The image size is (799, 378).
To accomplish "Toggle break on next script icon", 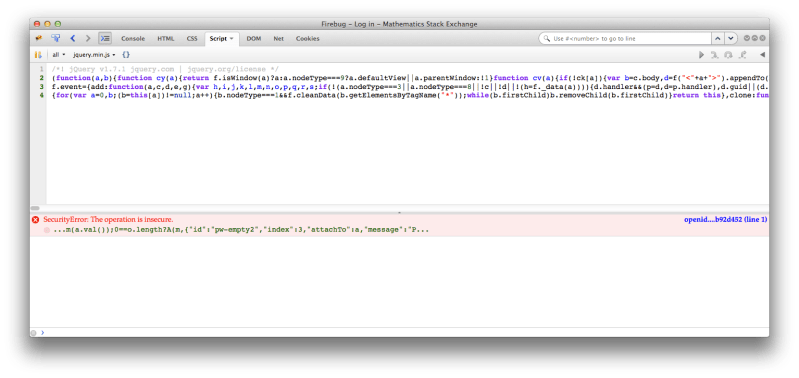I will (x=38, y=55).
